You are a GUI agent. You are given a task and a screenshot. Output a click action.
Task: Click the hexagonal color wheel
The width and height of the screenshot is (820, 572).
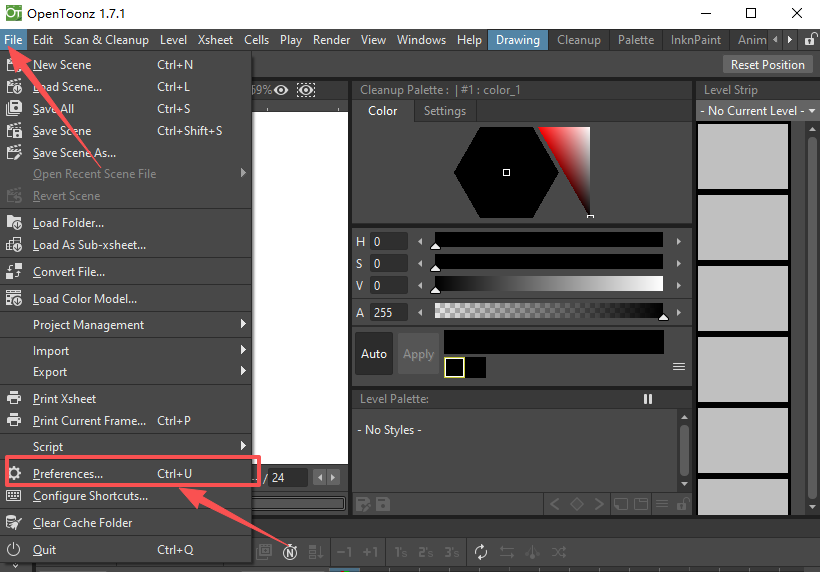click(x=506, y=173)
